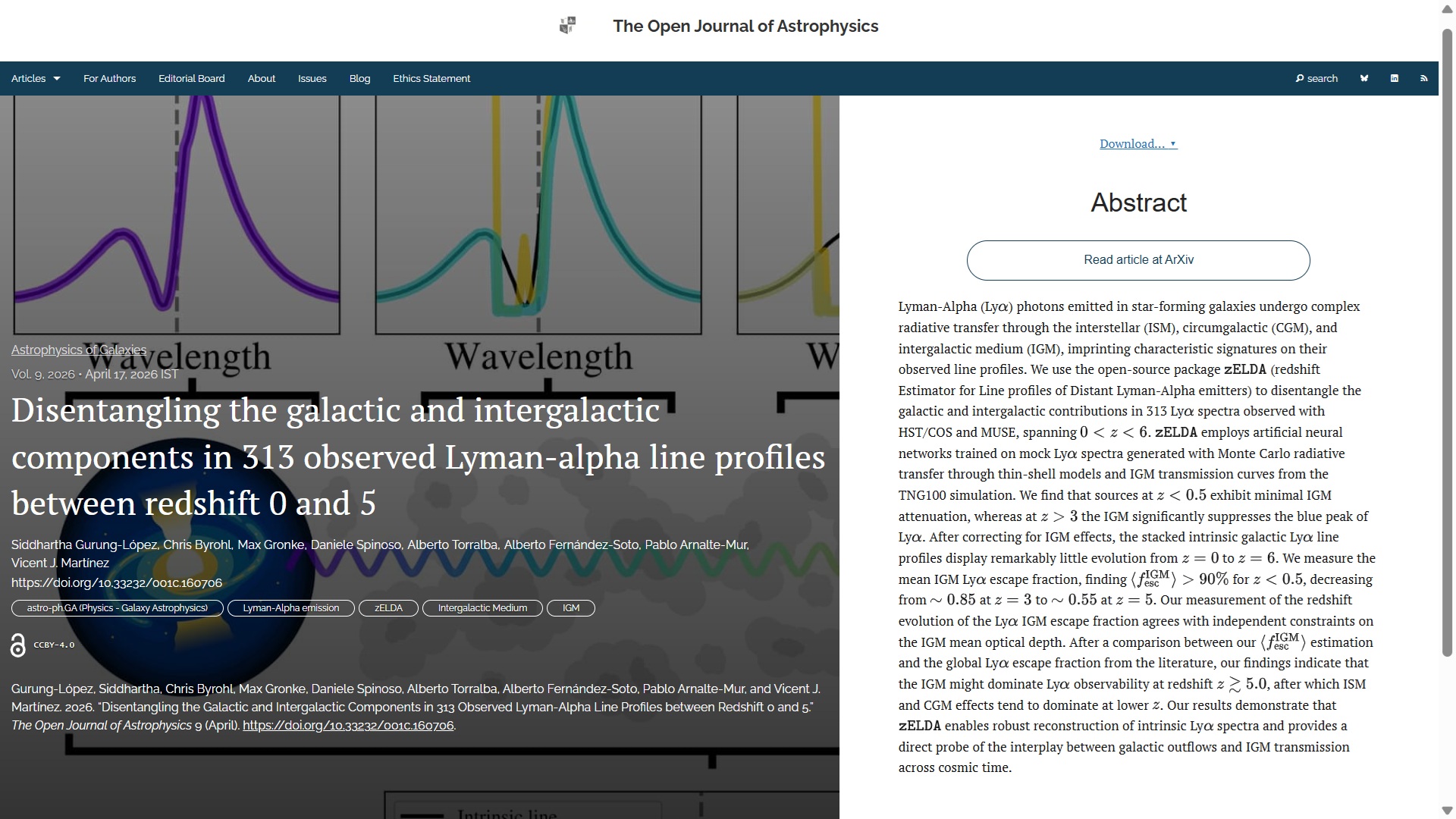
Task: Click the Intergalactic Medium tag
Action: (x=482, y=608)
